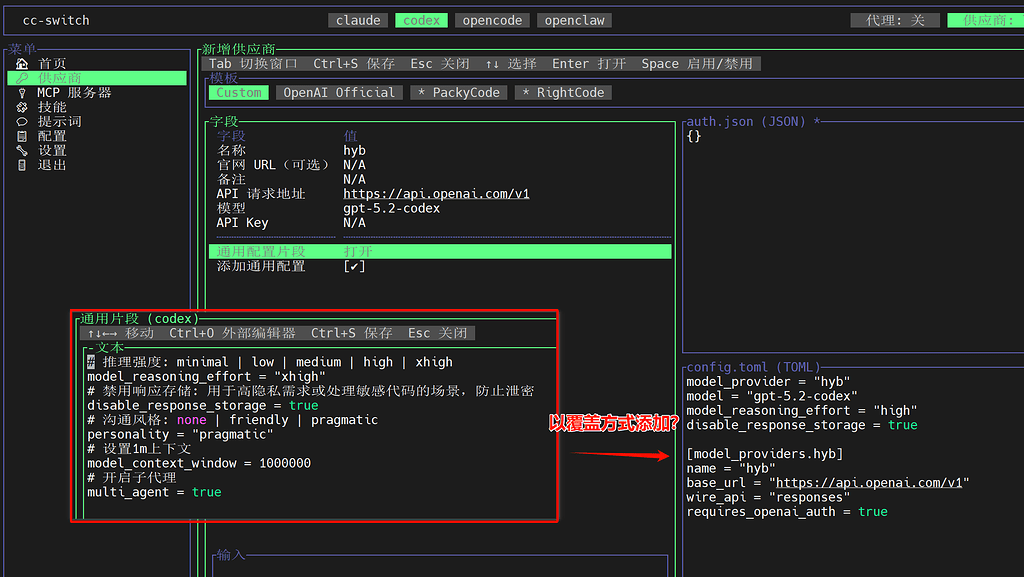Click the 技能 menu icon
This screenshot has width=1024, height=577.
(x=22, y=107)
